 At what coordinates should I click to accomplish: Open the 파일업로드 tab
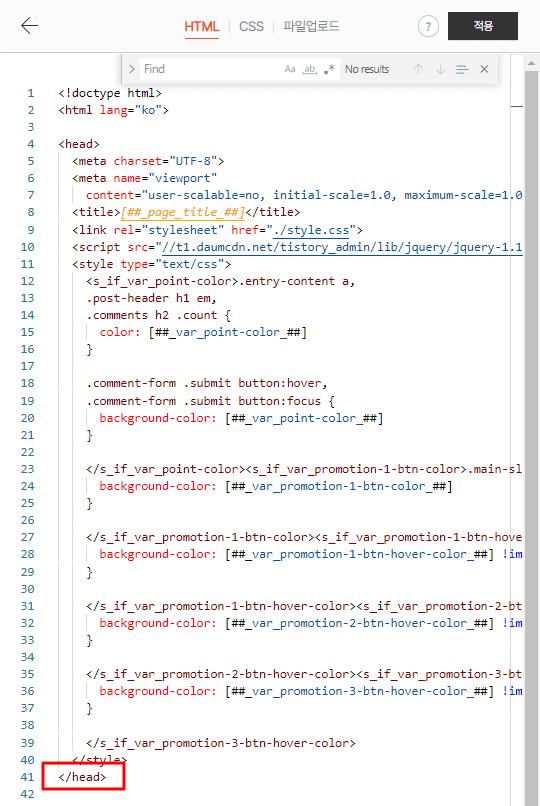click(x=311, y=26)
